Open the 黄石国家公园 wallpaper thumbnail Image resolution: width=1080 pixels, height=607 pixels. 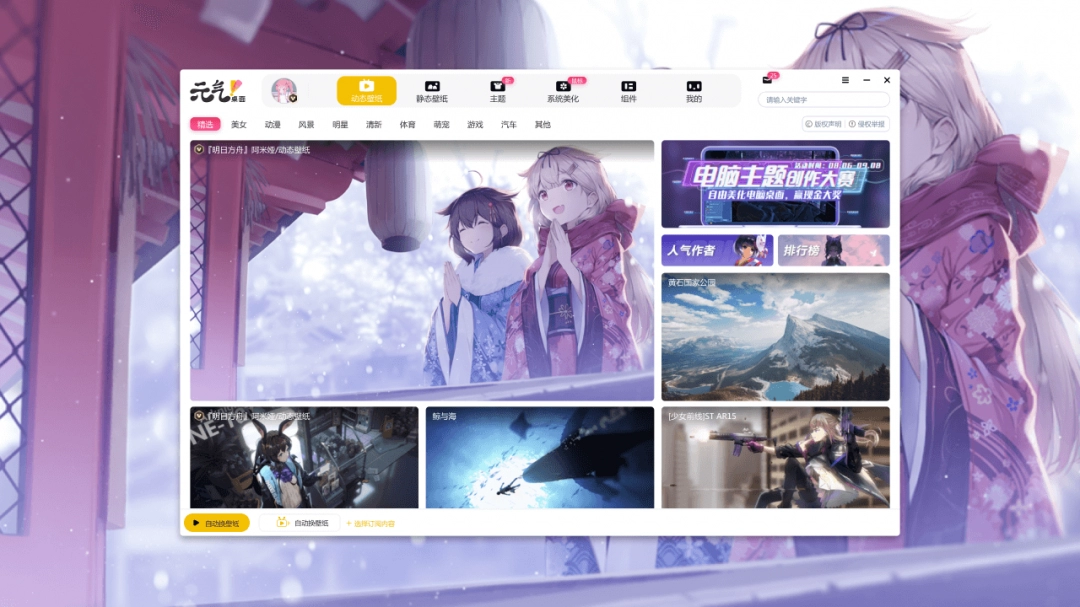point(775,337)
